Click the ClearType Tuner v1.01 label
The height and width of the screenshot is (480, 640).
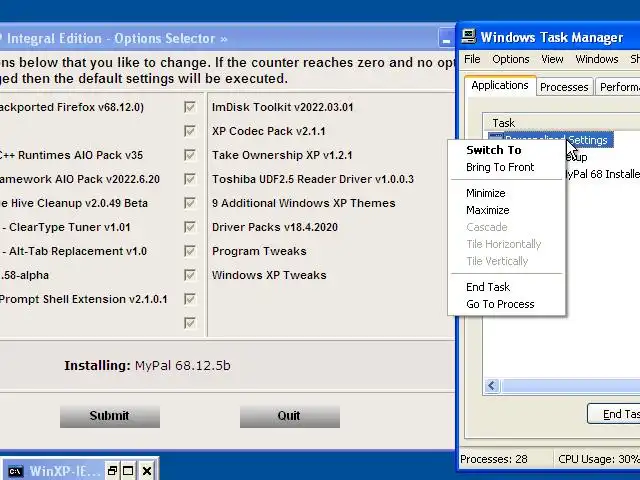[66, 227]
